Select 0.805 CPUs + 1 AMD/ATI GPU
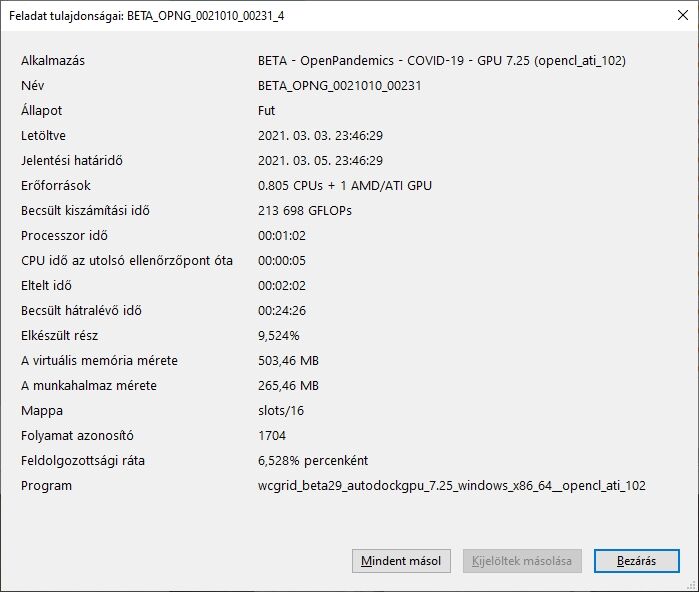699x592 pixels. 345,185
